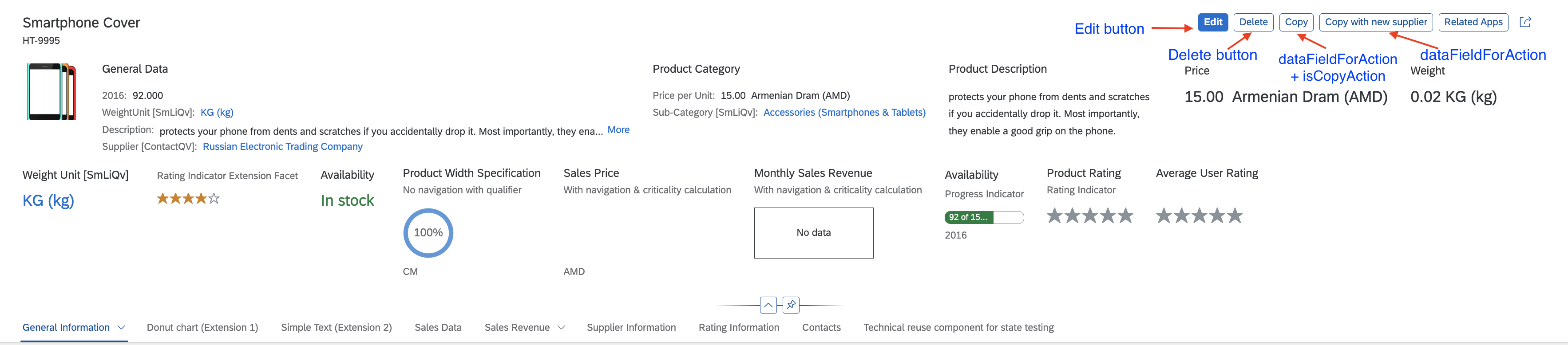Click the 100% Product Width radial chart
Viewport: 1568px width, 345px height.
coord(428,233)
